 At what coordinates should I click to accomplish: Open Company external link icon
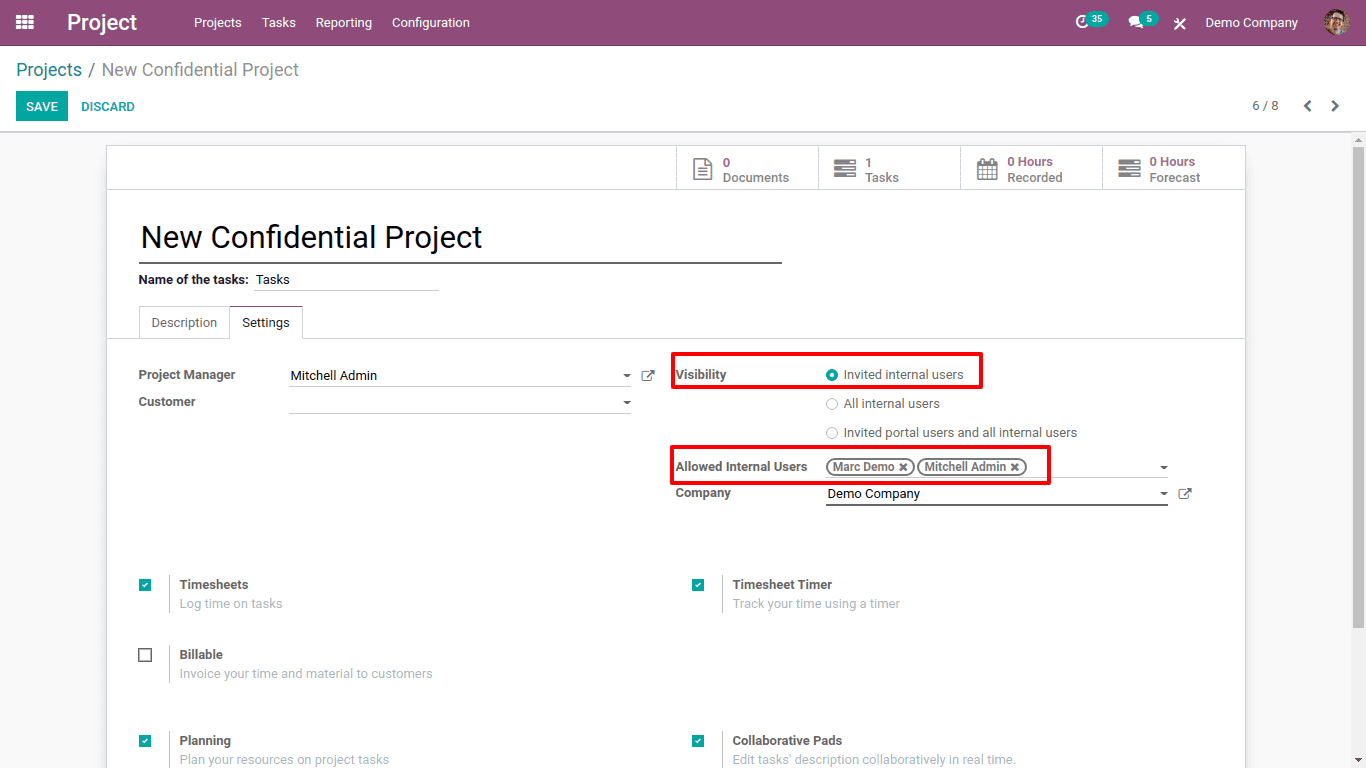click(x=1185, y=494)
